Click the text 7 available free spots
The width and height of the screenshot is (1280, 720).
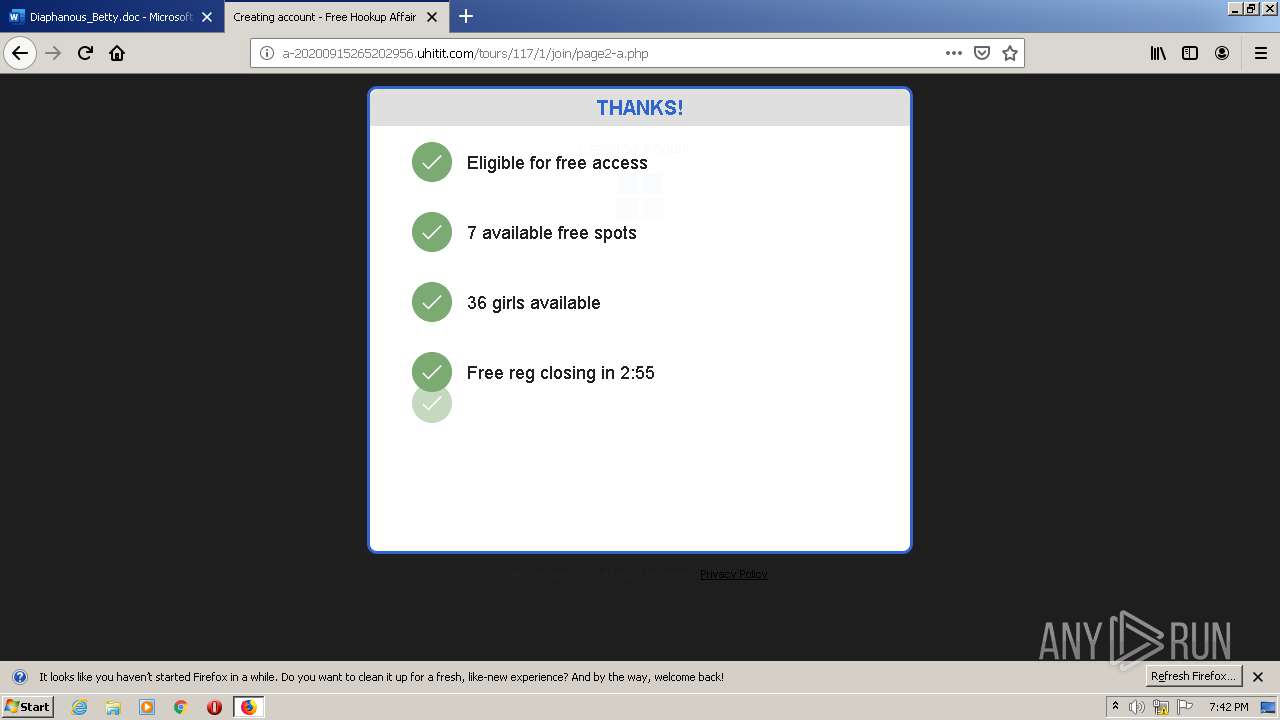[552, 233]
